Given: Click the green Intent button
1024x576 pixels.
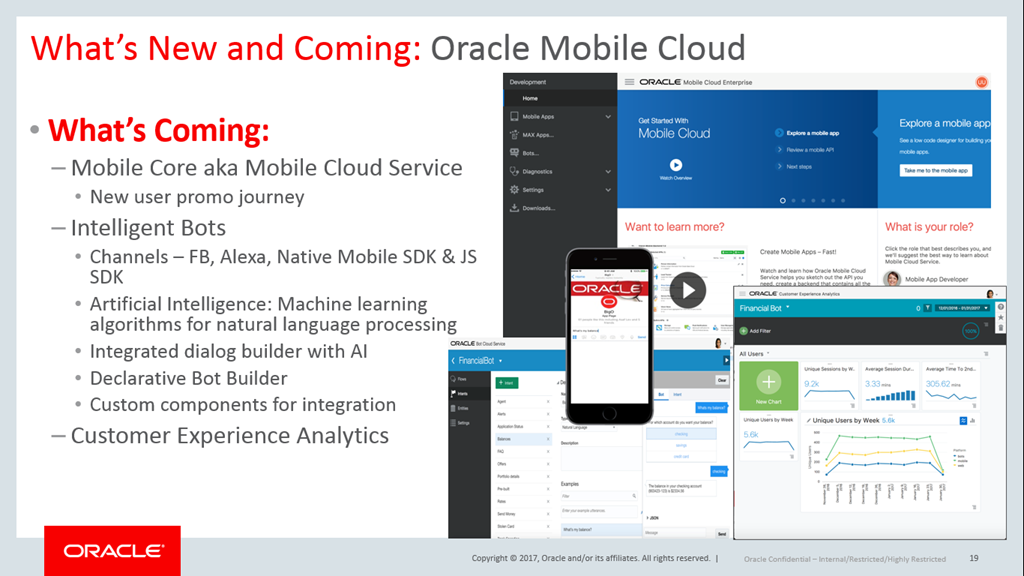Looking at the screenshot, I should [x=506, y=382].
